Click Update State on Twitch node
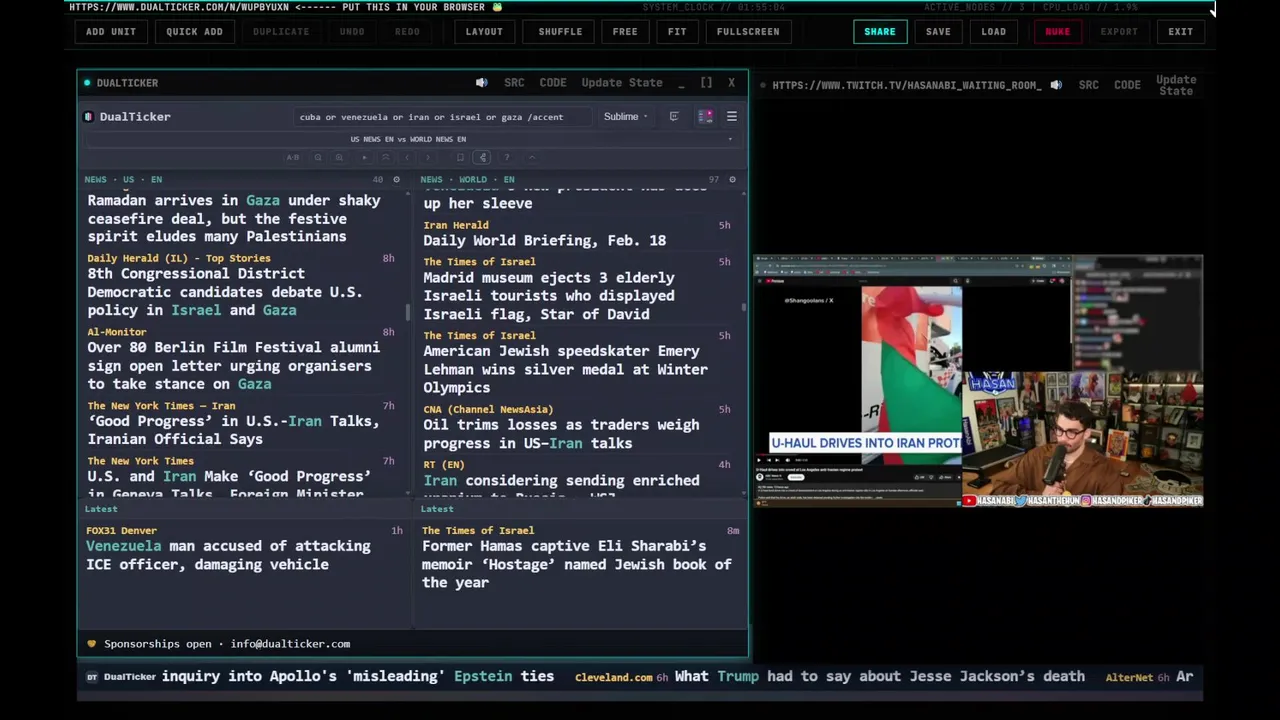 1176,85
